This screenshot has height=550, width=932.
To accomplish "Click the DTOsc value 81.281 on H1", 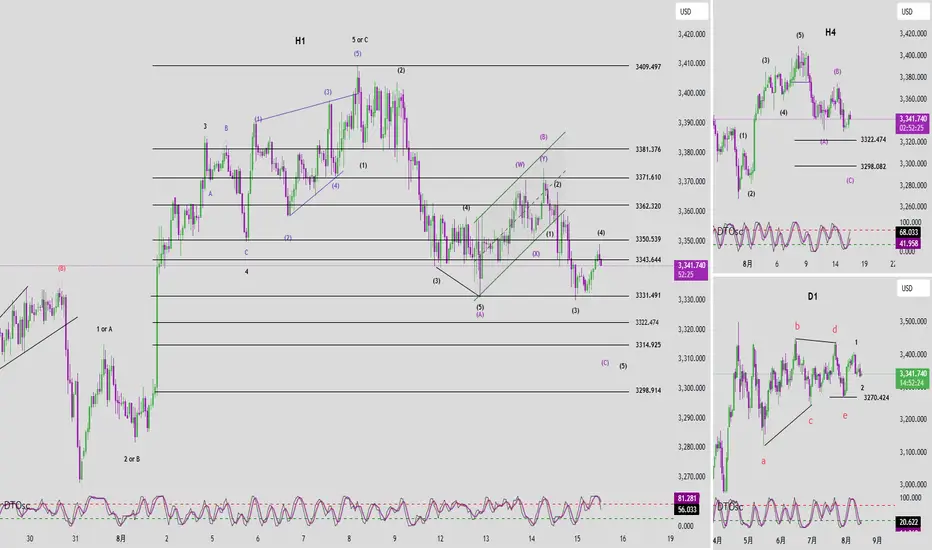I will (687, 498).
